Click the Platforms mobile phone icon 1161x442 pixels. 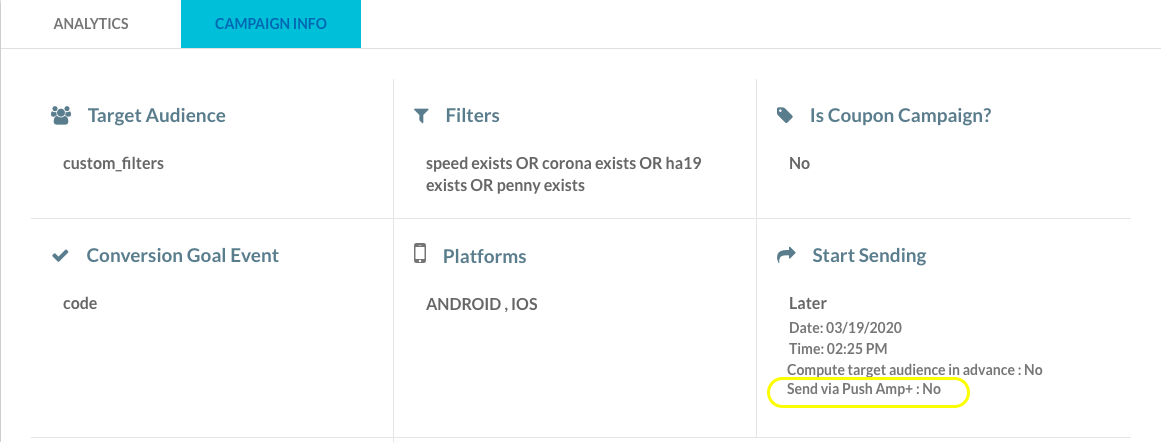coord(421,253)
